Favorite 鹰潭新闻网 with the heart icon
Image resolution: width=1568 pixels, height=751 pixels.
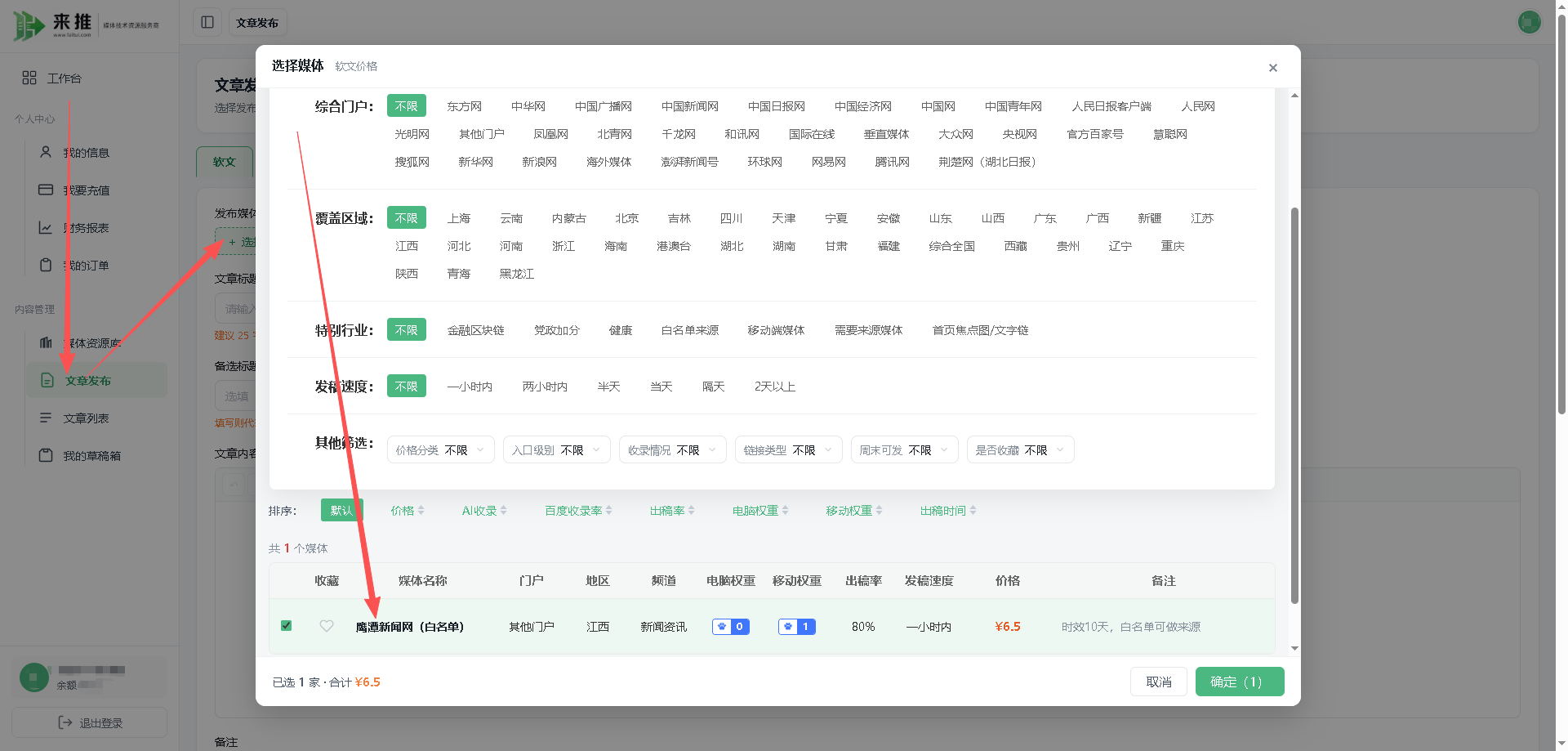pyautogui.click(x=327, y=626)
